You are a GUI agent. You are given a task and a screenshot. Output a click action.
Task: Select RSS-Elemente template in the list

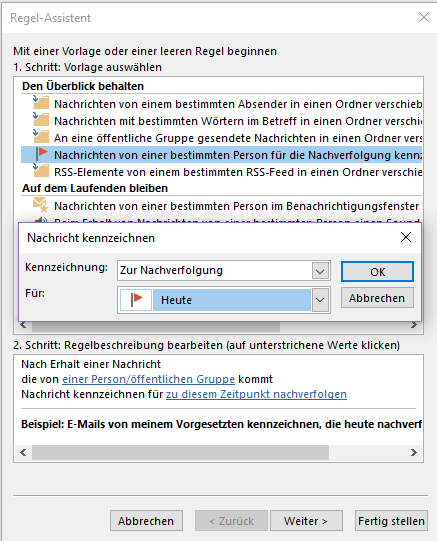point(238,172)
